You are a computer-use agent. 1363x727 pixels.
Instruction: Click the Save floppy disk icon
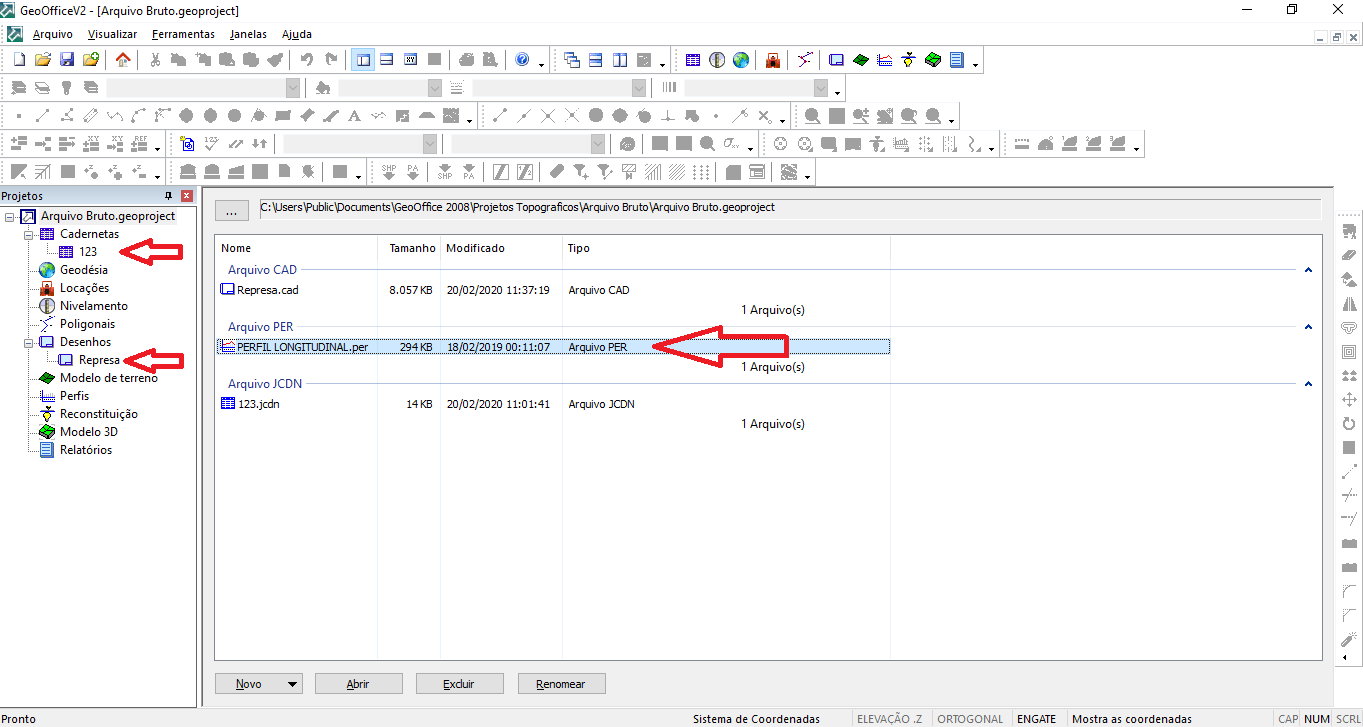[x=67, y=60]
